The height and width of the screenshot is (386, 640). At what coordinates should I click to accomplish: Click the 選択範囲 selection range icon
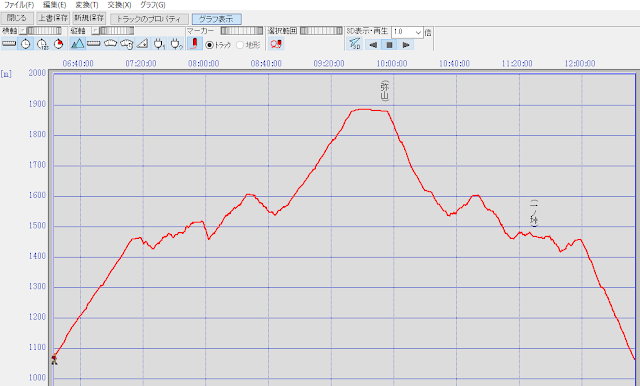pyautogui.click(x=276, y=44)
